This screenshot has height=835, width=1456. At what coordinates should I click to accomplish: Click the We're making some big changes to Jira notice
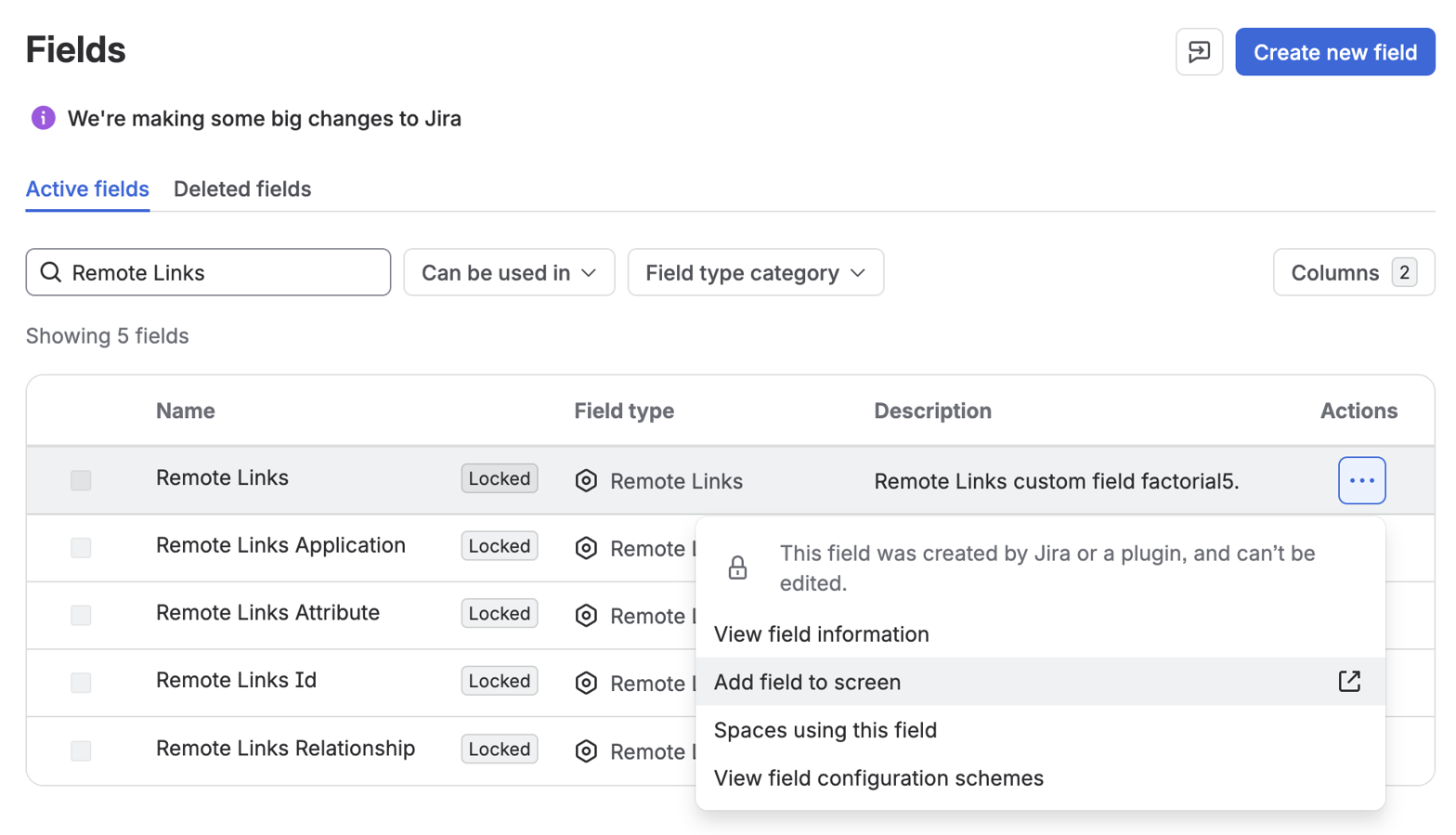(x=265, y=119)
